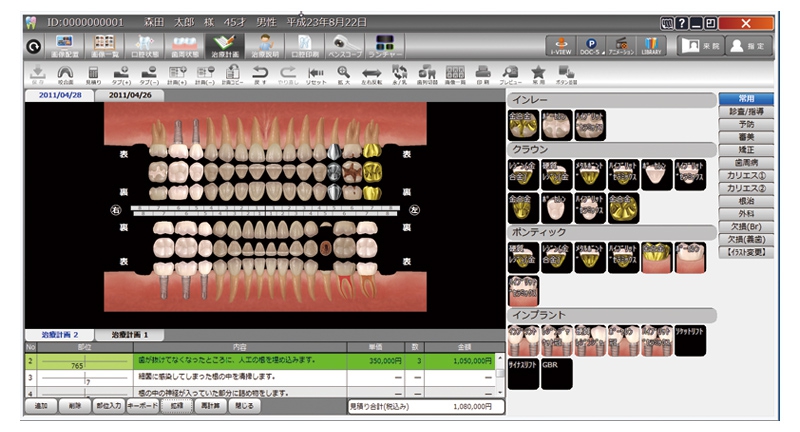Choose the 矯正 category button

[745, 149]
